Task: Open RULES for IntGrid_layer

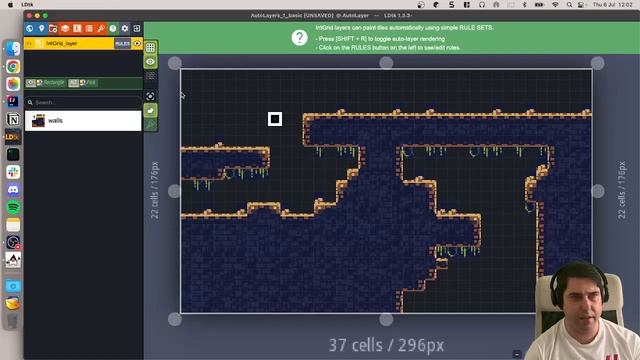Action: pyautogui.click(x=122, y=44)
